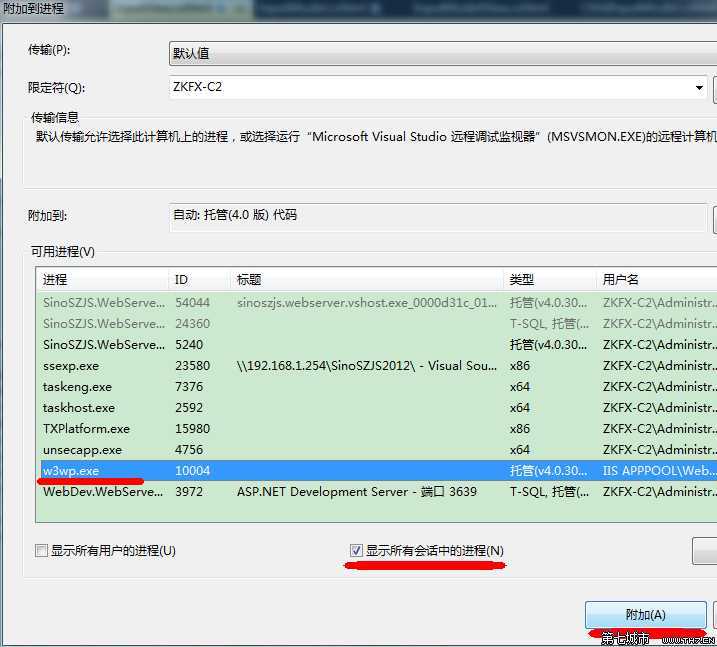717x647 pixels.
Task: Sort by 标题 column header
Action: tap(366, 279)
